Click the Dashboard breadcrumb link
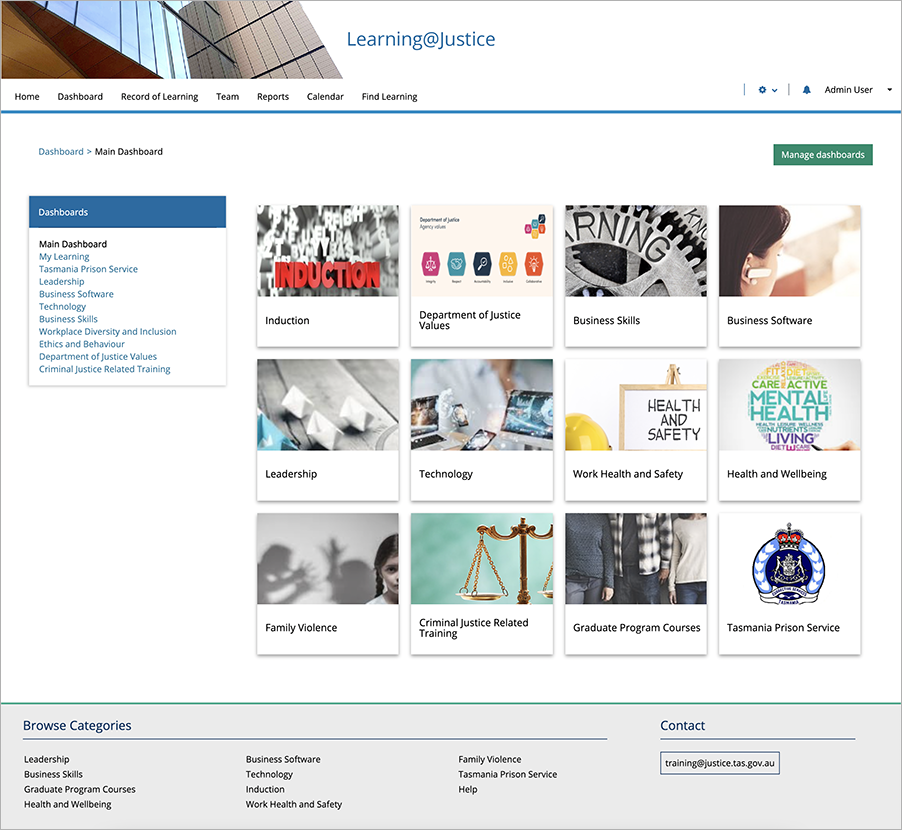 [61, 152]
